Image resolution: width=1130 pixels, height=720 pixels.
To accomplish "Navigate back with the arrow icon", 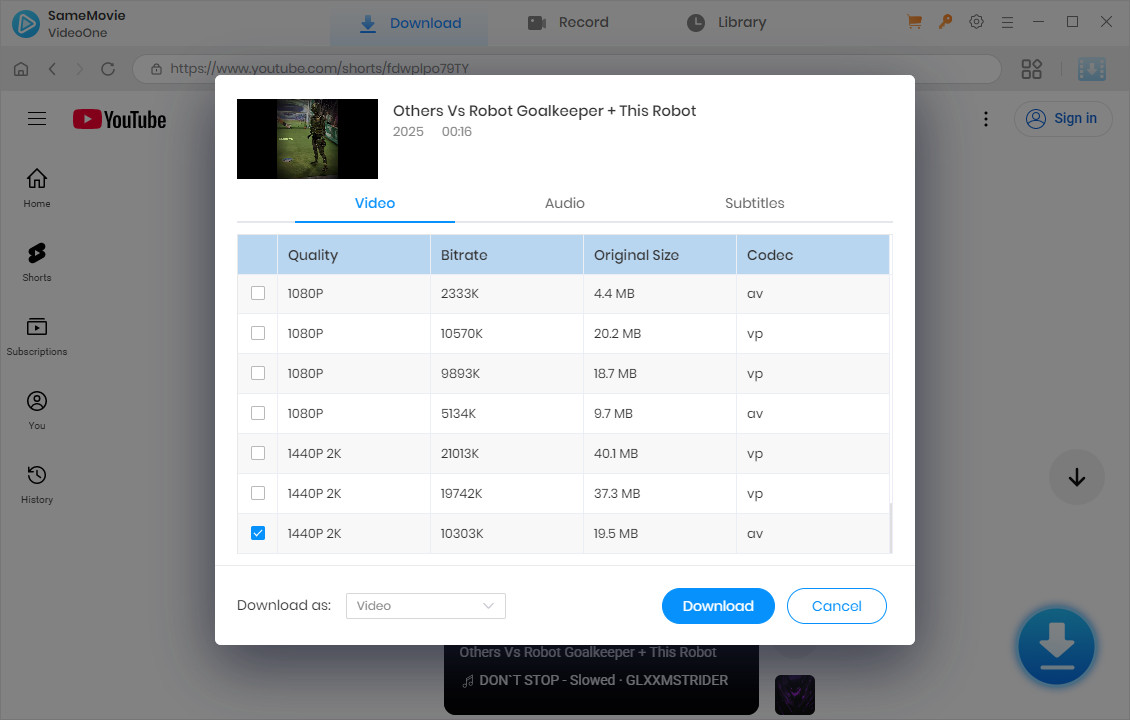I will tap(52, 68).
